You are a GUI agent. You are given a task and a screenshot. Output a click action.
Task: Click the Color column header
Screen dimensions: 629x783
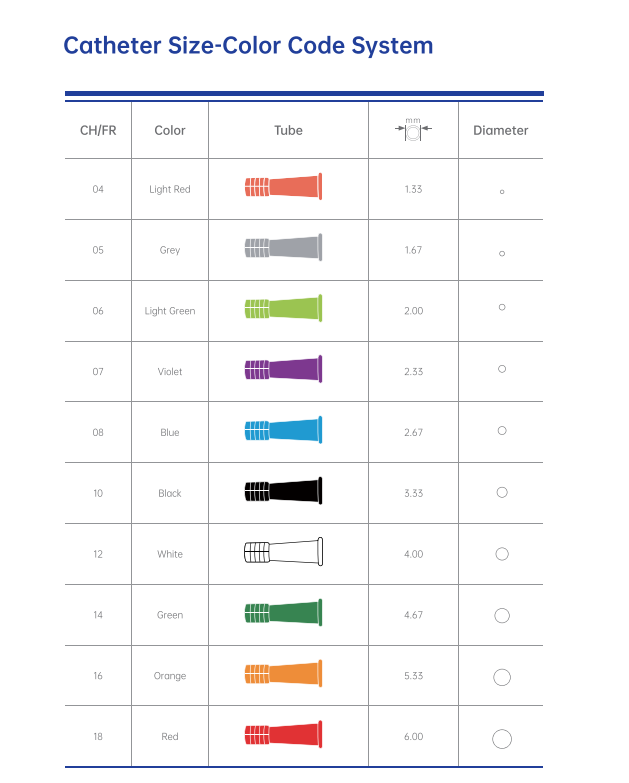(170, 130)
